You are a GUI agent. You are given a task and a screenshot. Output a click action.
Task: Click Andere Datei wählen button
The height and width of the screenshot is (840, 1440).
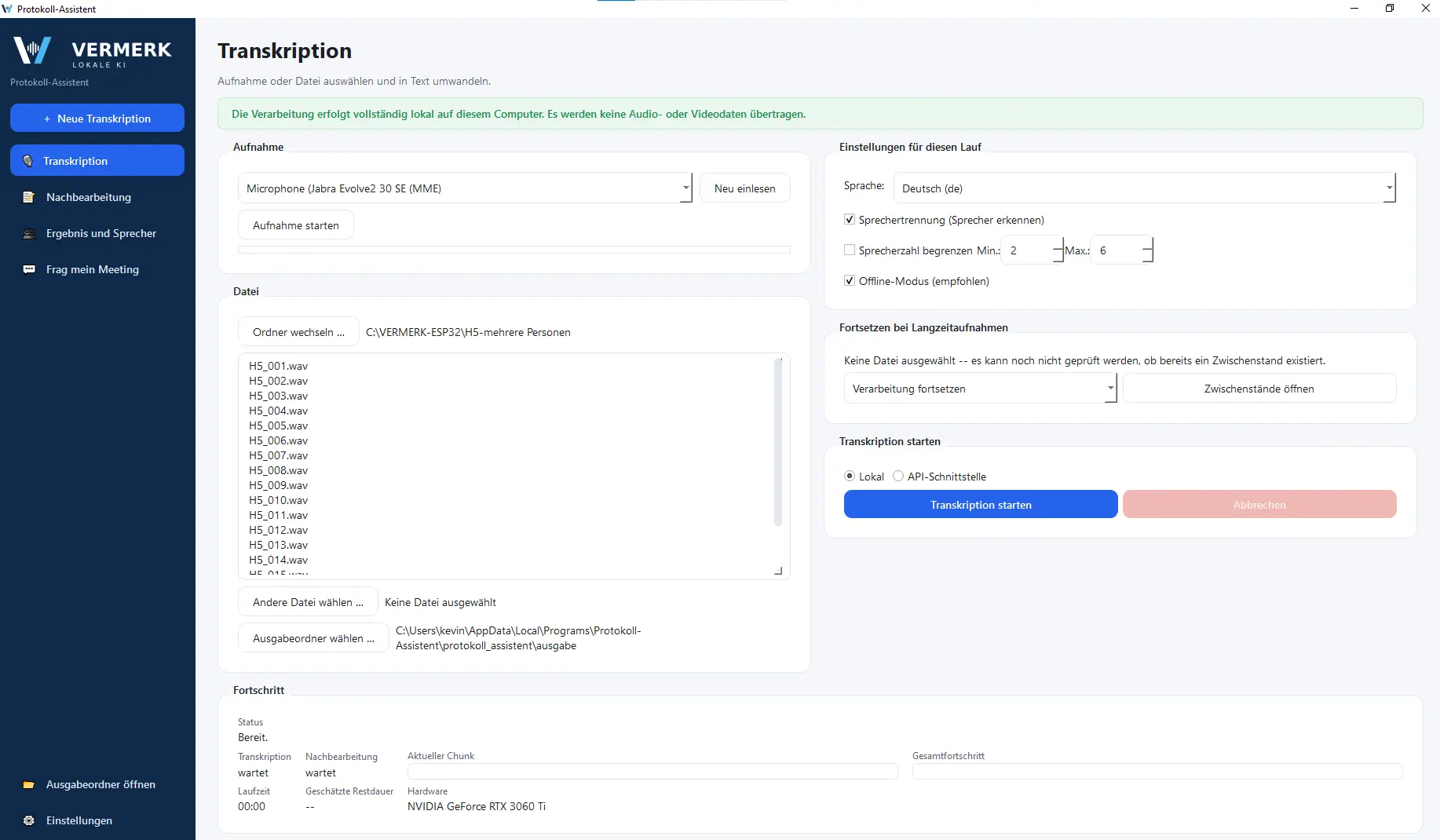pos(308,602)
